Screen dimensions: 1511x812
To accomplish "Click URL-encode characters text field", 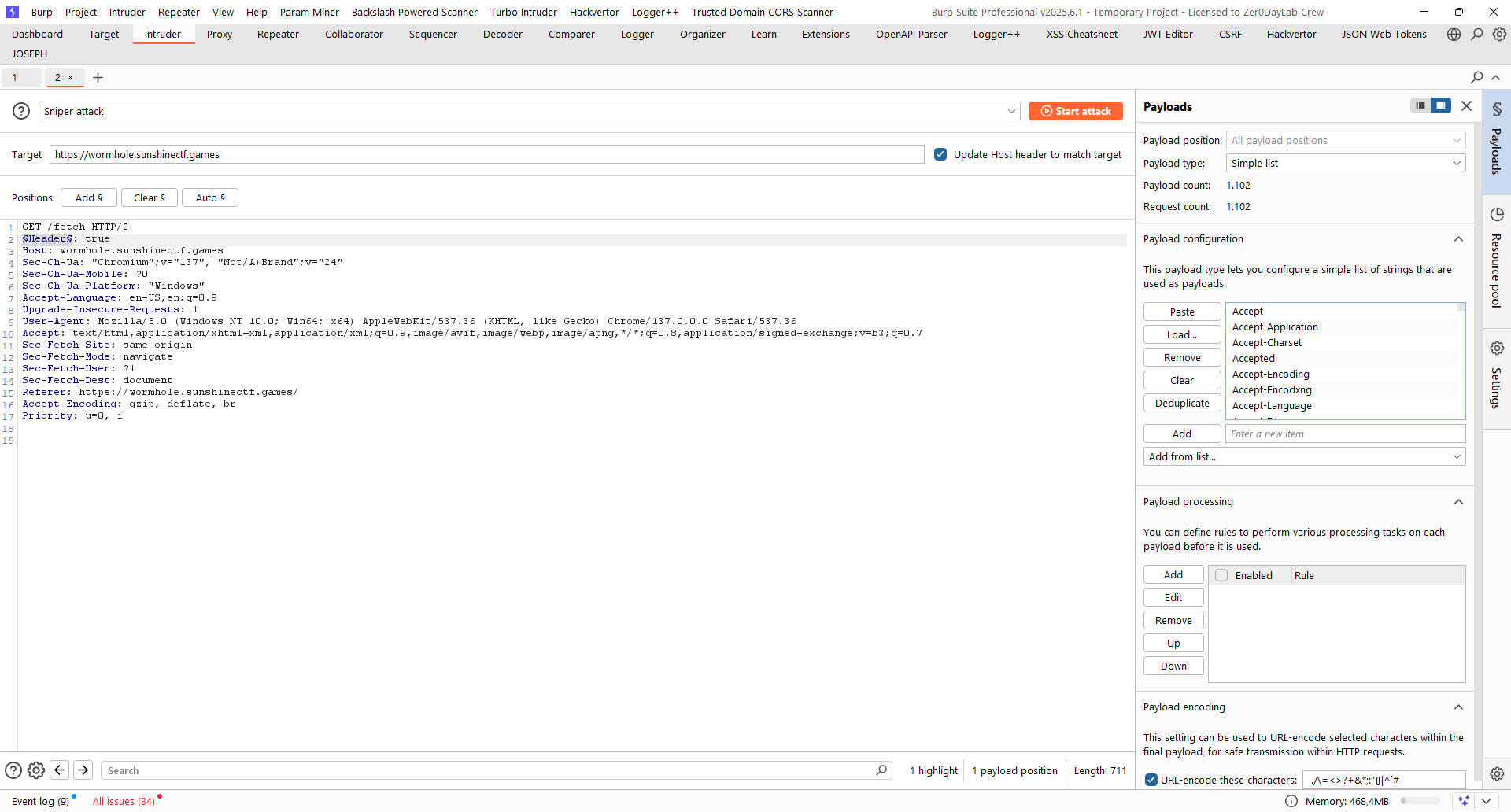I will [1384, 780].
